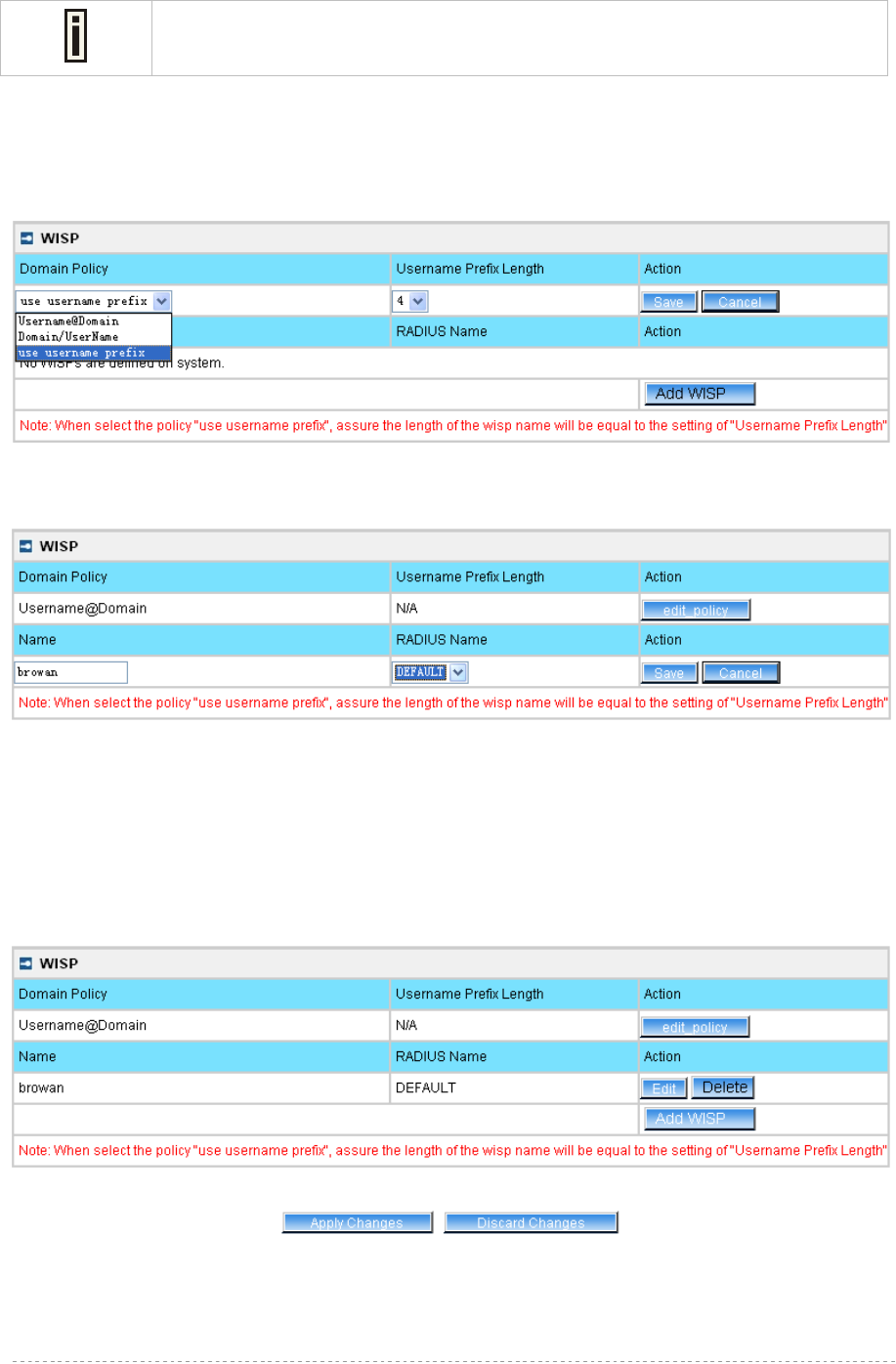Click 'RADIUS Name' header in the first panel
Viewport: 896px width, 1364px height.
tap(442, 331)
